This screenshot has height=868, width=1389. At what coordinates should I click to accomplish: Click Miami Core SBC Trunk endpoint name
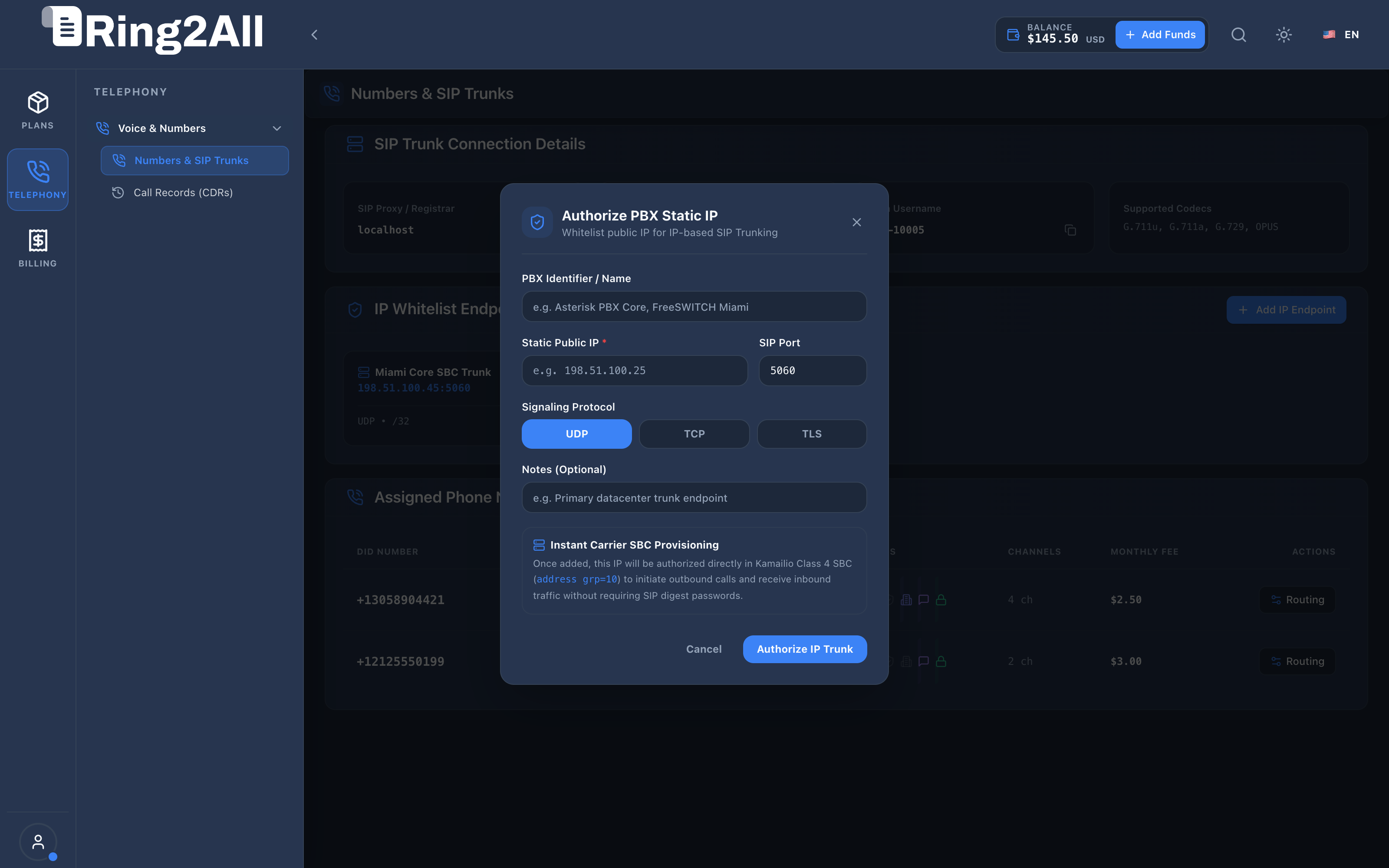click(x=433, y=372)
